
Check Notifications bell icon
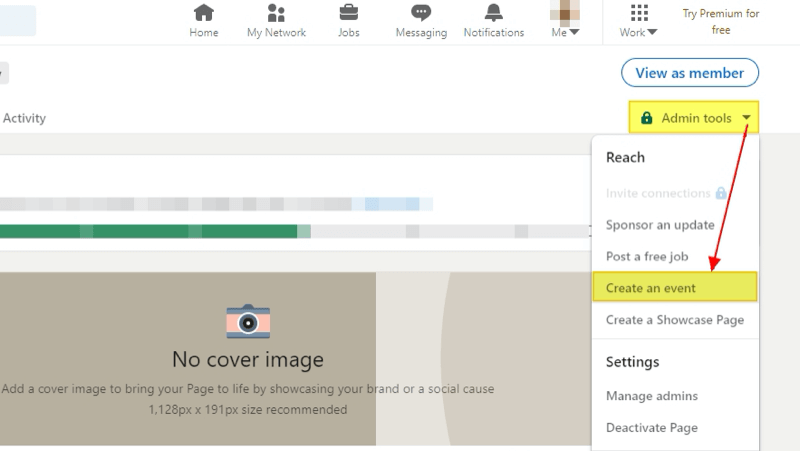[x=493, y=12]
